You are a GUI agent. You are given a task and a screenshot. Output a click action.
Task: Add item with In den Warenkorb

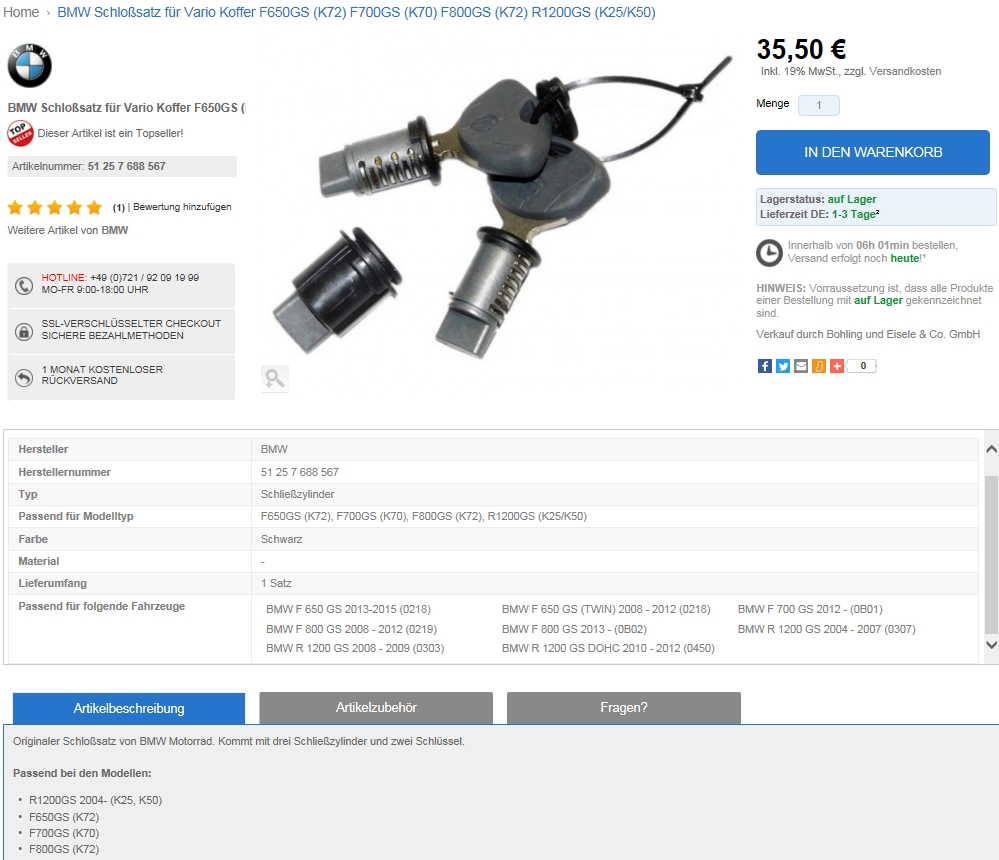coord(873,152)
